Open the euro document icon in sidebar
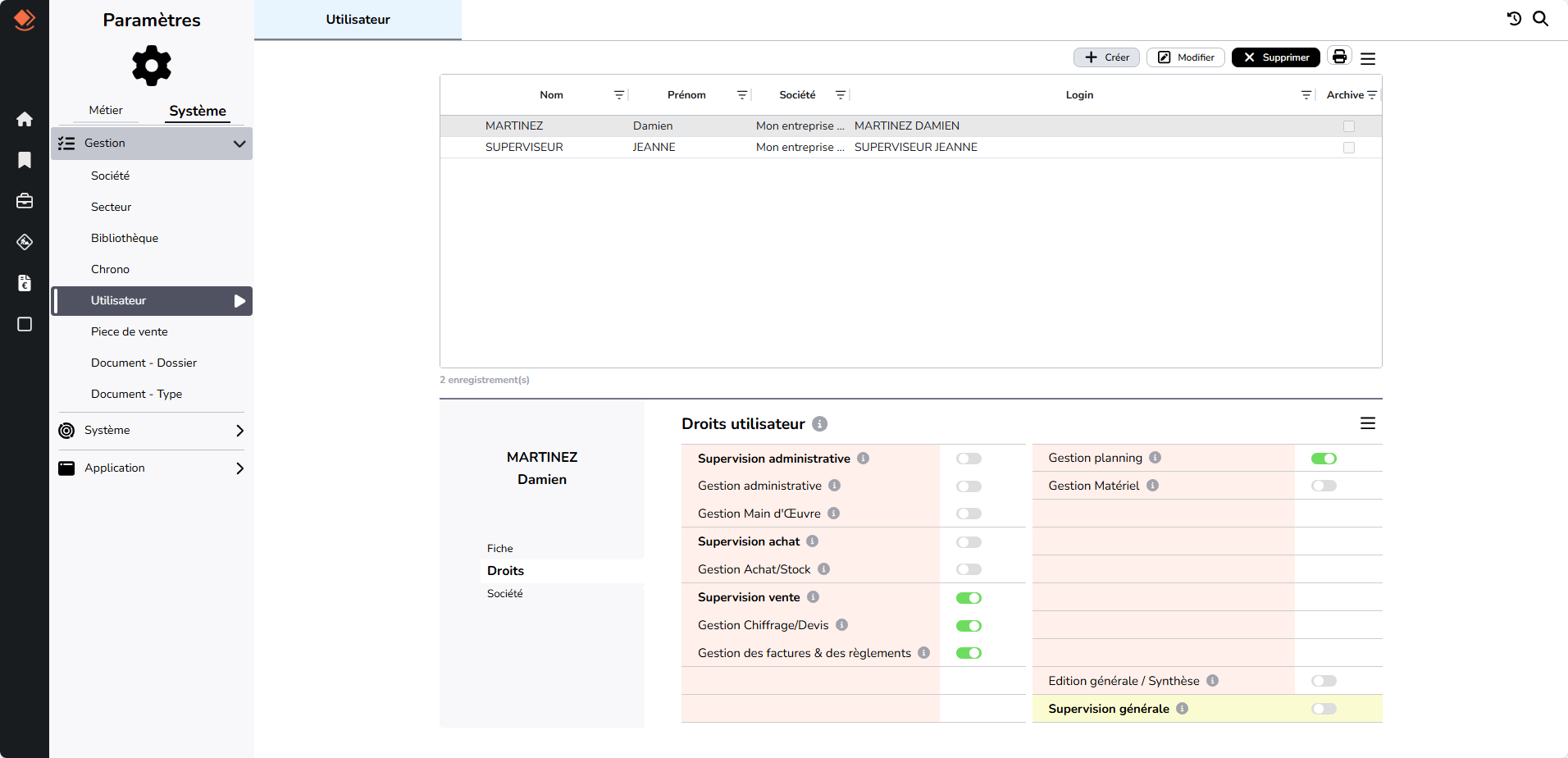Screen dimensions: 1568x758 click(25, 283)
